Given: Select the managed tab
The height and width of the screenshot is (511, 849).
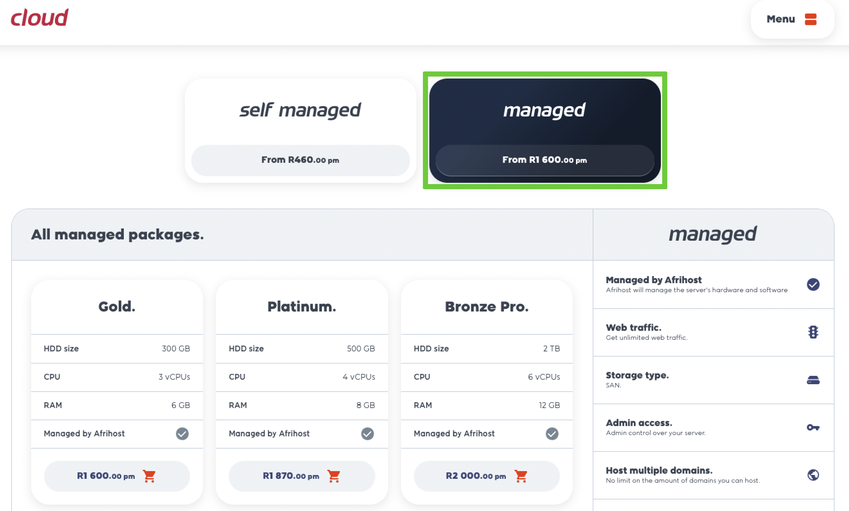Looking at the screenshot, I should 544,111.
